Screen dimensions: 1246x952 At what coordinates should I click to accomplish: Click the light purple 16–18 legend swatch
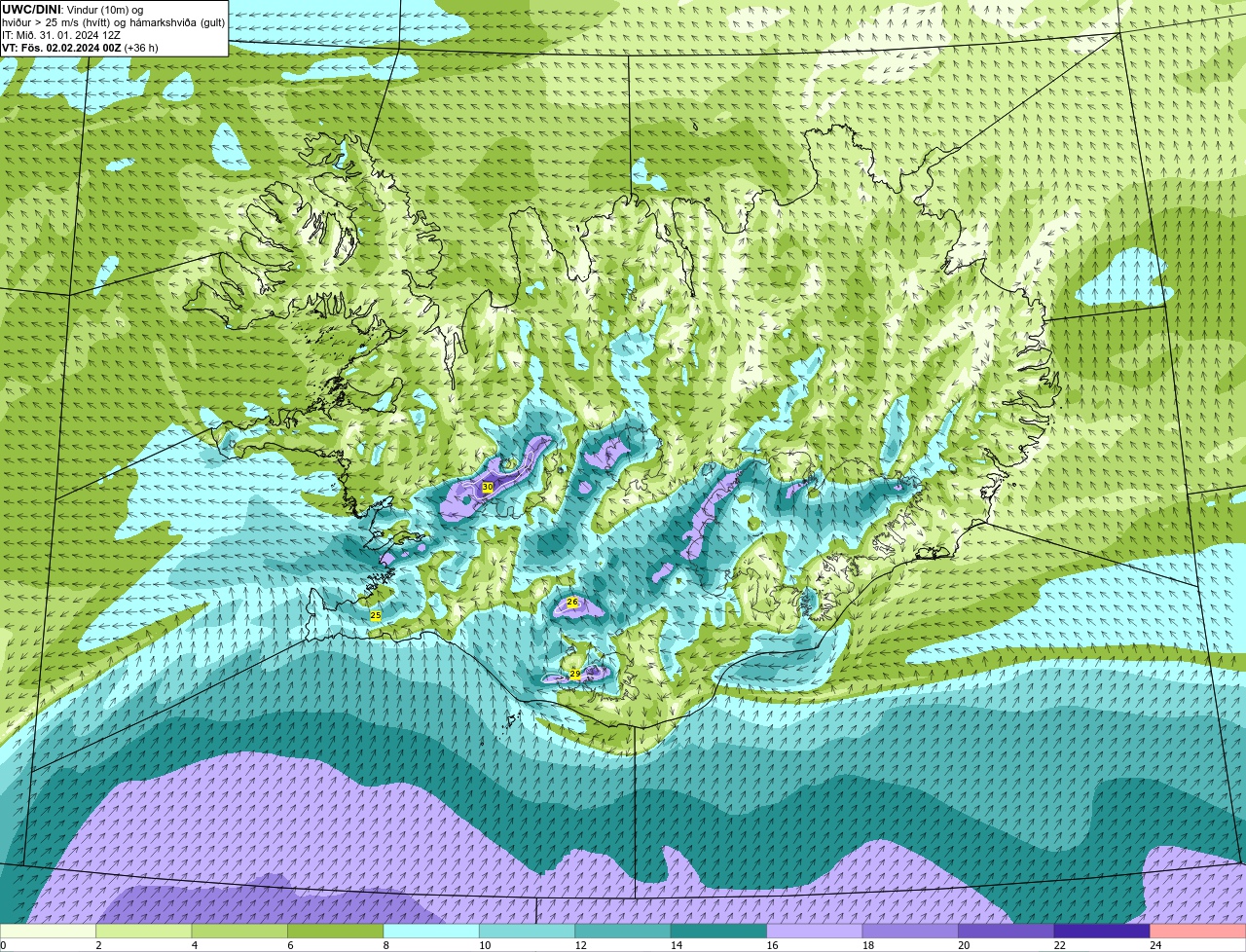tap(815, 932)
